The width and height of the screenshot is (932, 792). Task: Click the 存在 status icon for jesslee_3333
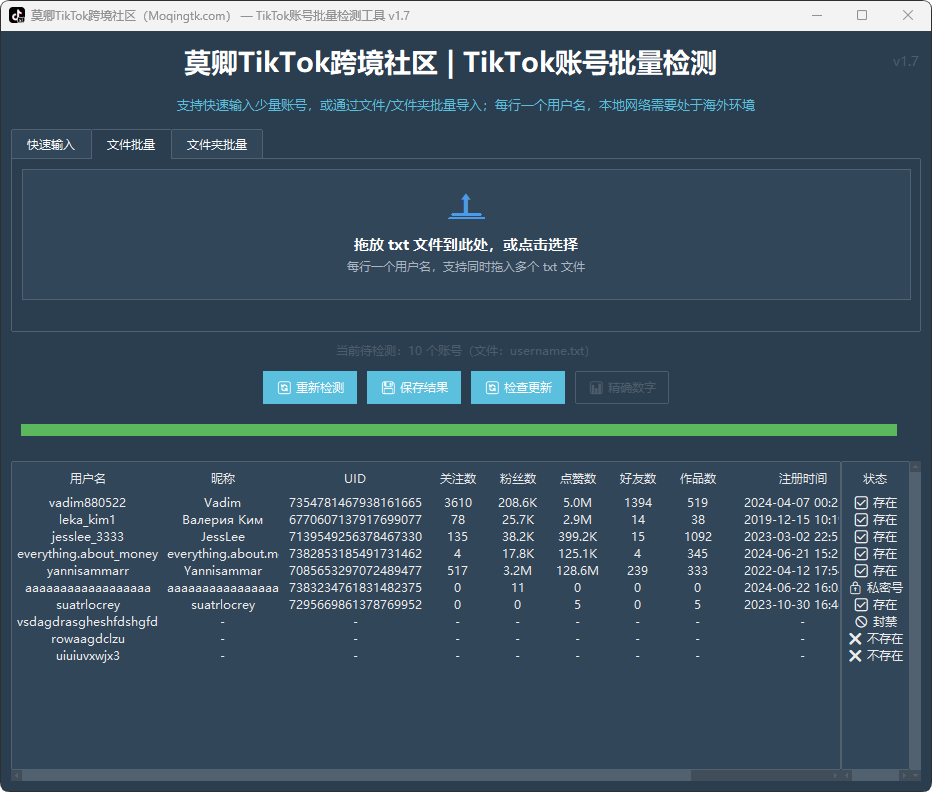[x=861, y=537]
